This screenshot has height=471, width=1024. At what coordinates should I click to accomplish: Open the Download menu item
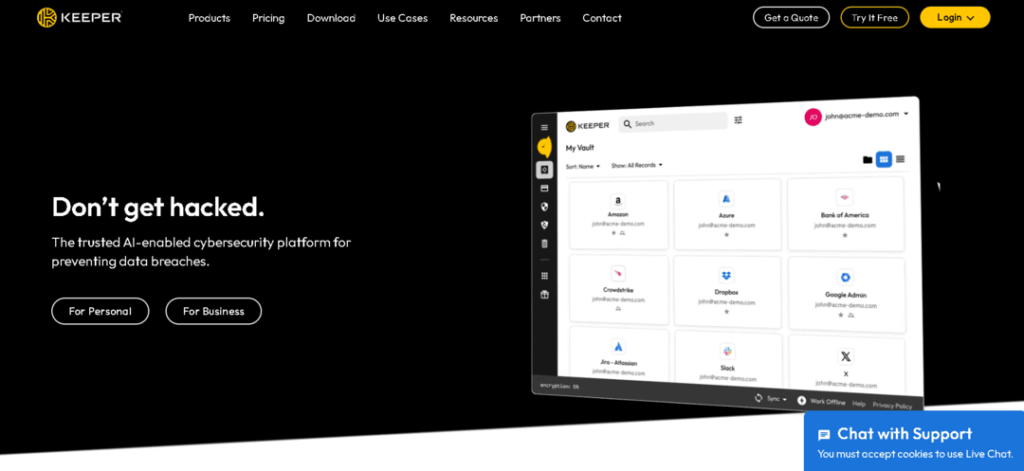point(331,18)
